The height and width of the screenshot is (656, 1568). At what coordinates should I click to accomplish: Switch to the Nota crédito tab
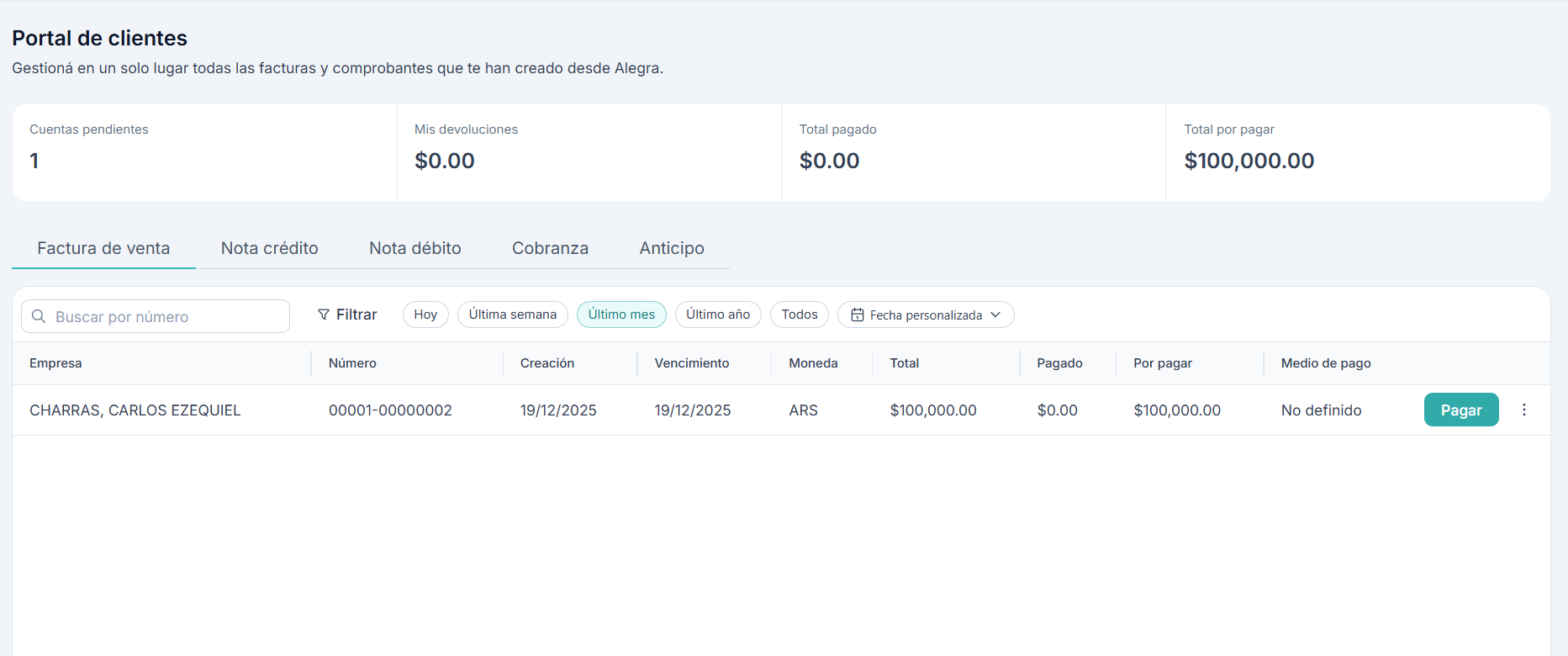(x=269, y=248)
